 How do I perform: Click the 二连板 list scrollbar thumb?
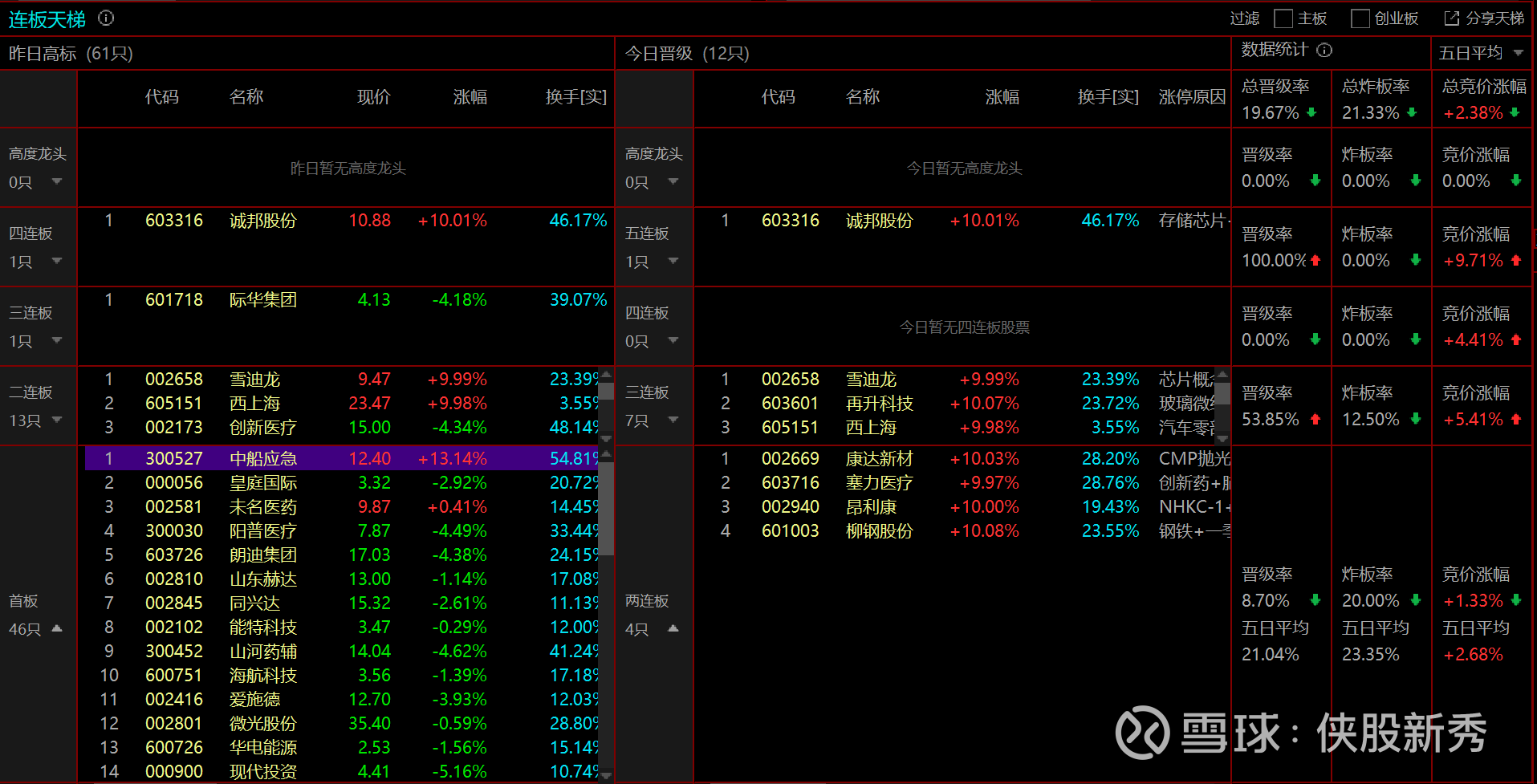[607, 392]
